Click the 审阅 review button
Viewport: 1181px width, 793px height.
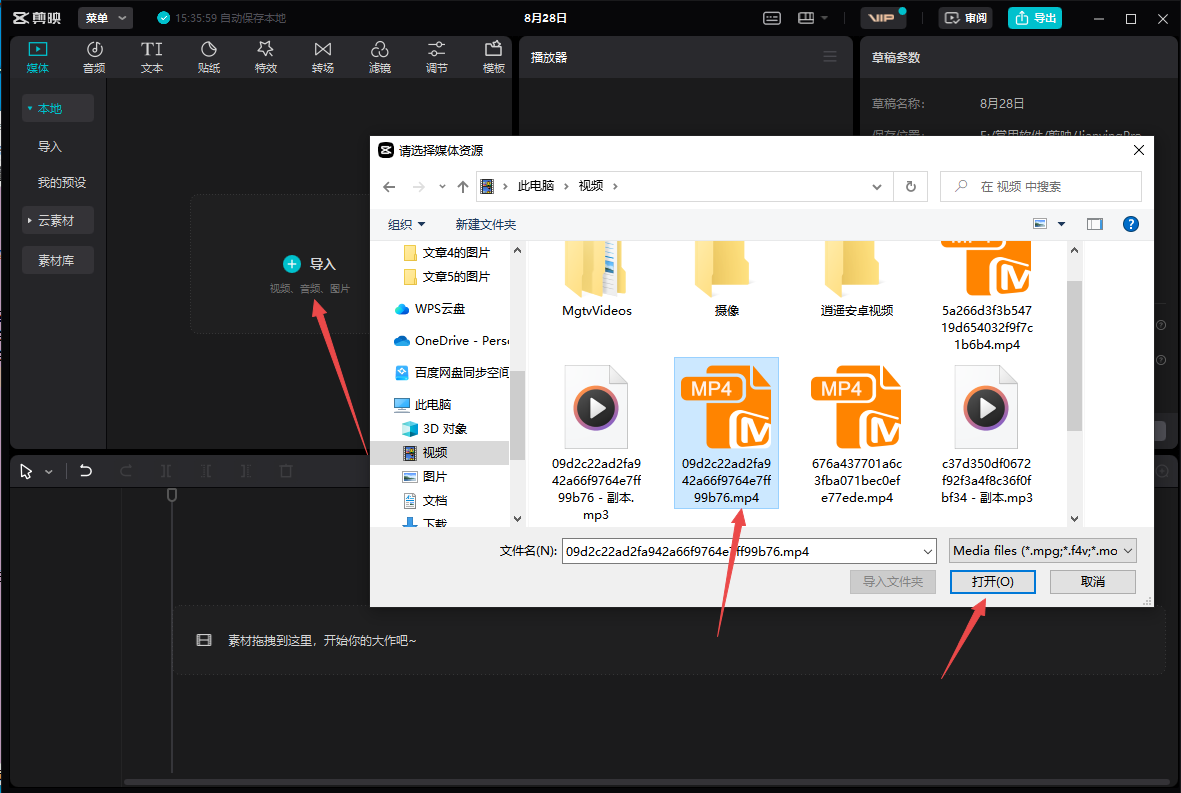[966, 18]
